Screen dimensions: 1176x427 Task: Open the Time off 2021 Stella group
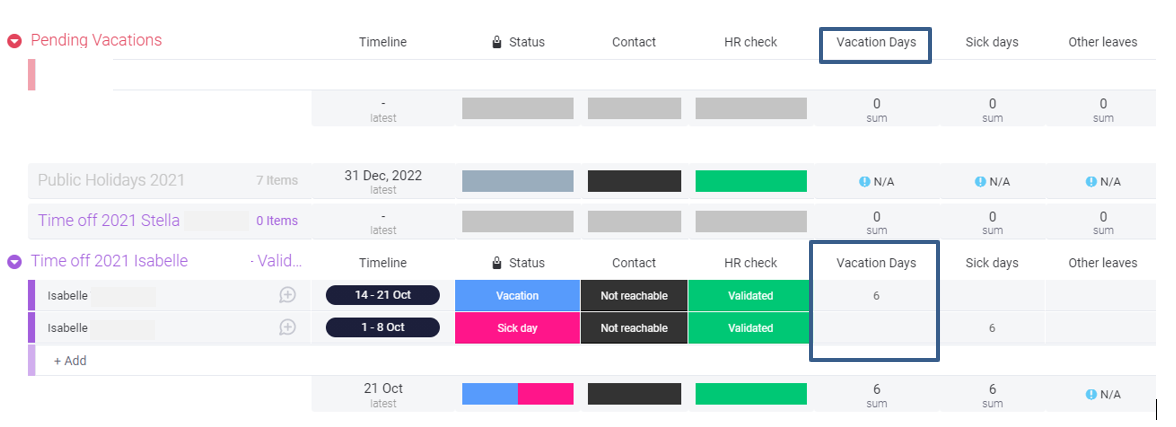tap(109, 220)
